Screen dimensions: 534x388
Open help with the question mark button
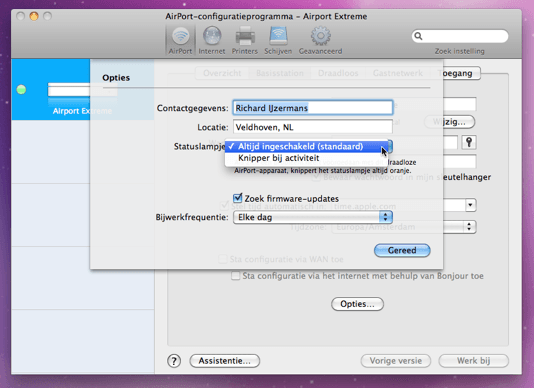tap(174, 361)
